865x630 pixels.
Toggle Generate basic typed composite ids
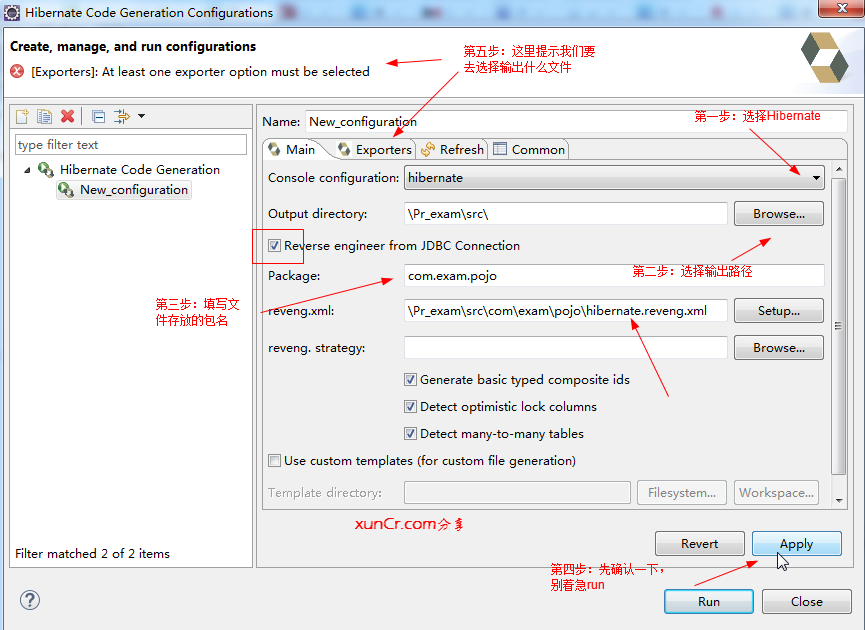coord(410,380)
